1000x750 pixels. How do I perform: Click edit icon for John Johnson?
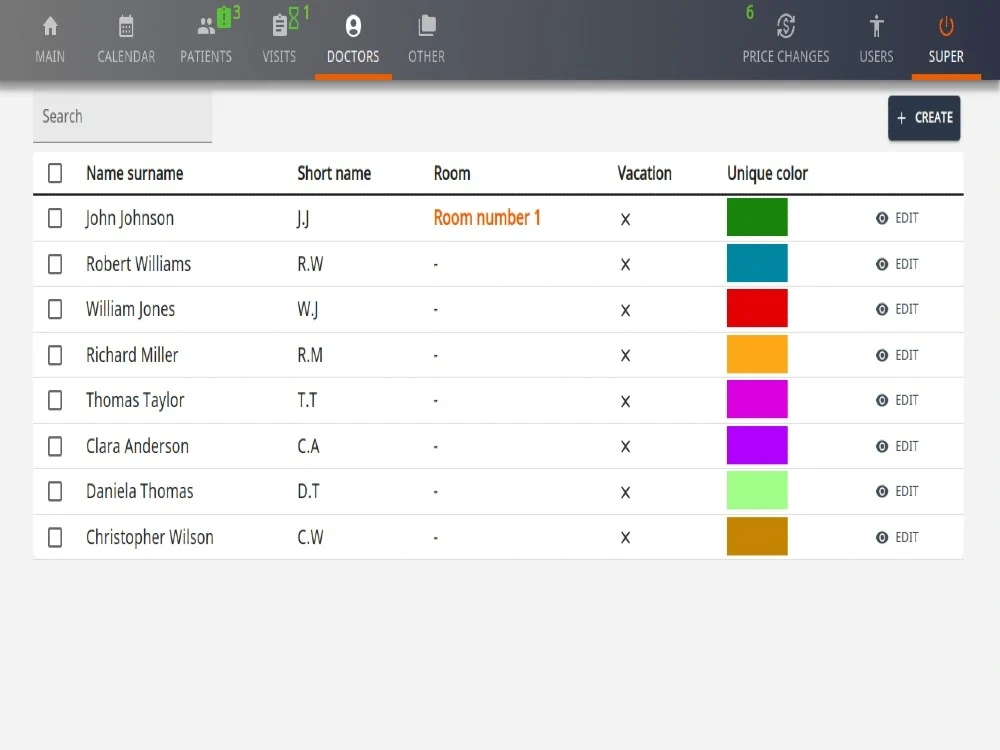point(881,218)
